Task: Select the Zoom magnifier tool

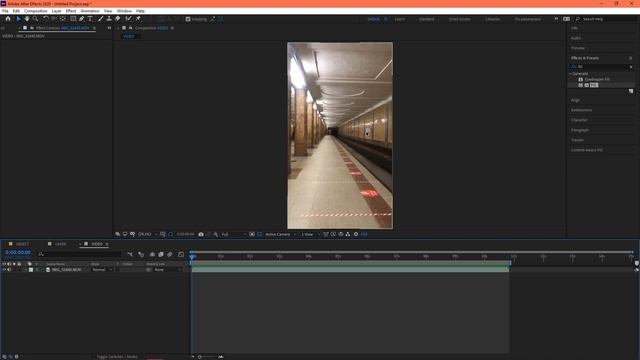Action: [36, 19]
